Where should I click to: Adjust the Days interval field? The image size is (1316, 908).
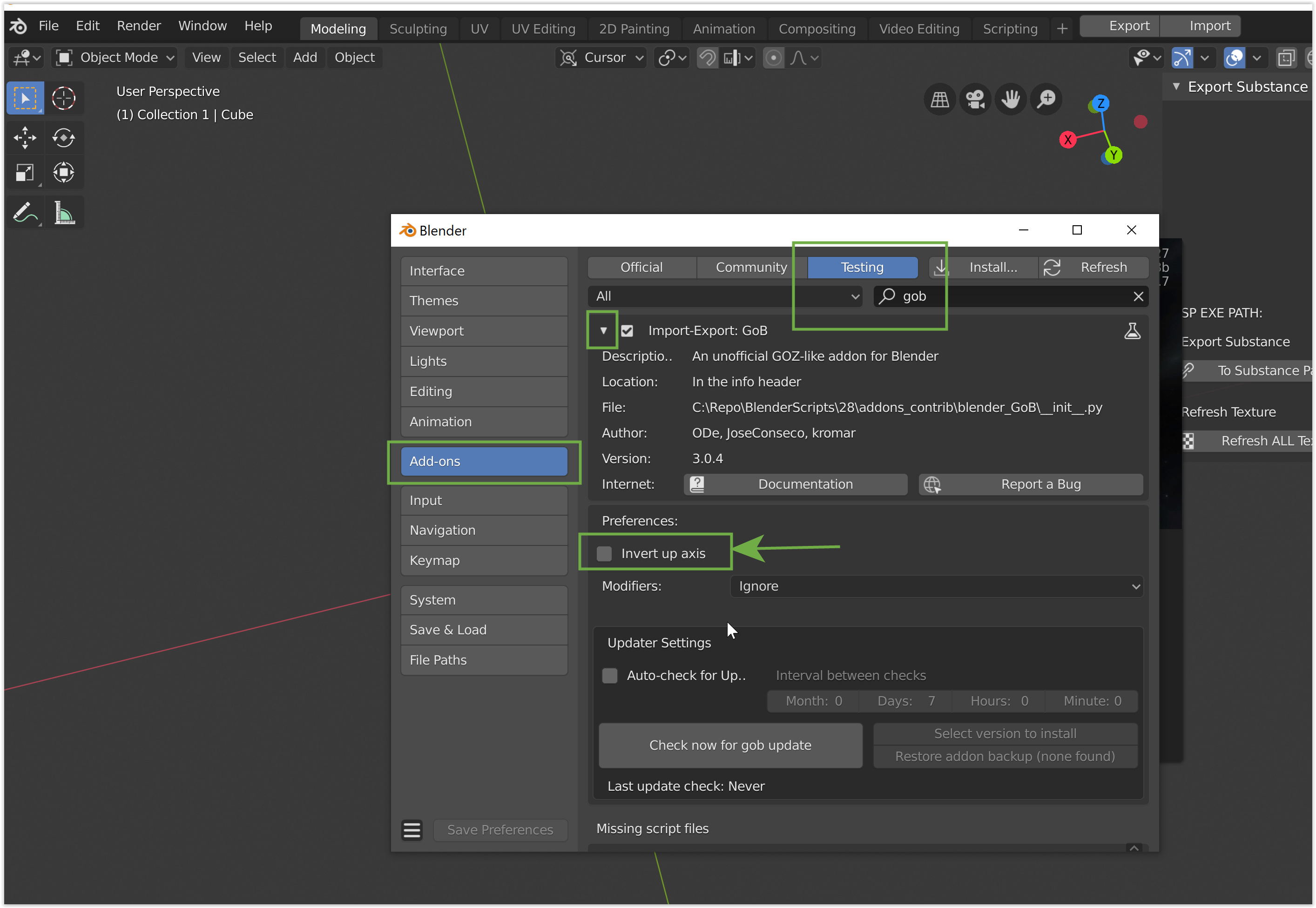tap(906, 701)
